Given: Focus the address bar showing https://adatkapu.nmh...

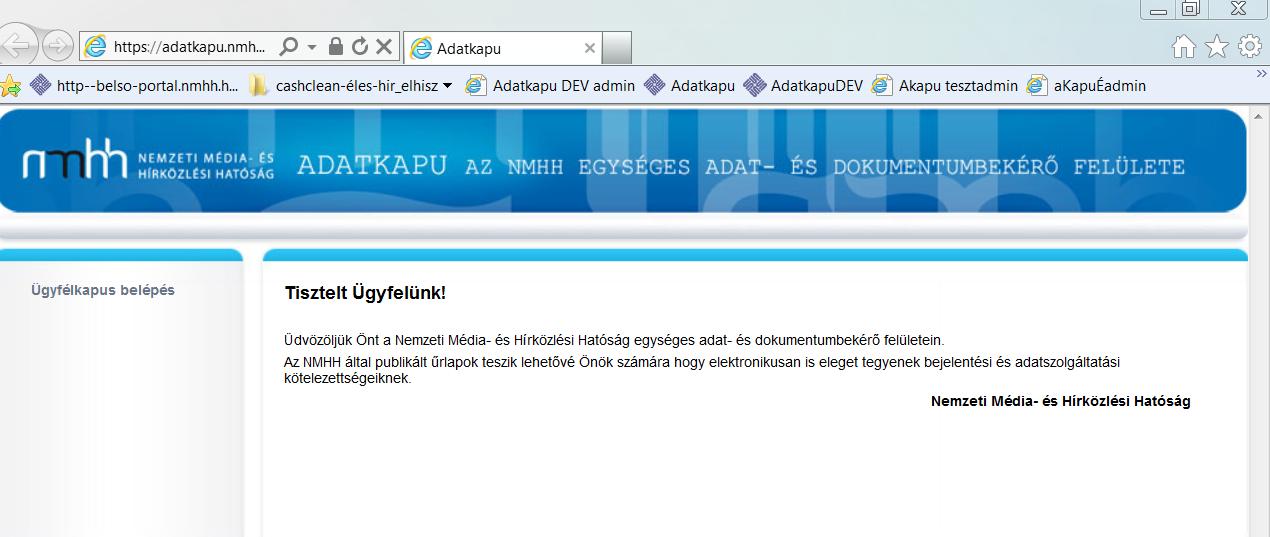Looking at the screenshot, I should click(x=190, y=46).
